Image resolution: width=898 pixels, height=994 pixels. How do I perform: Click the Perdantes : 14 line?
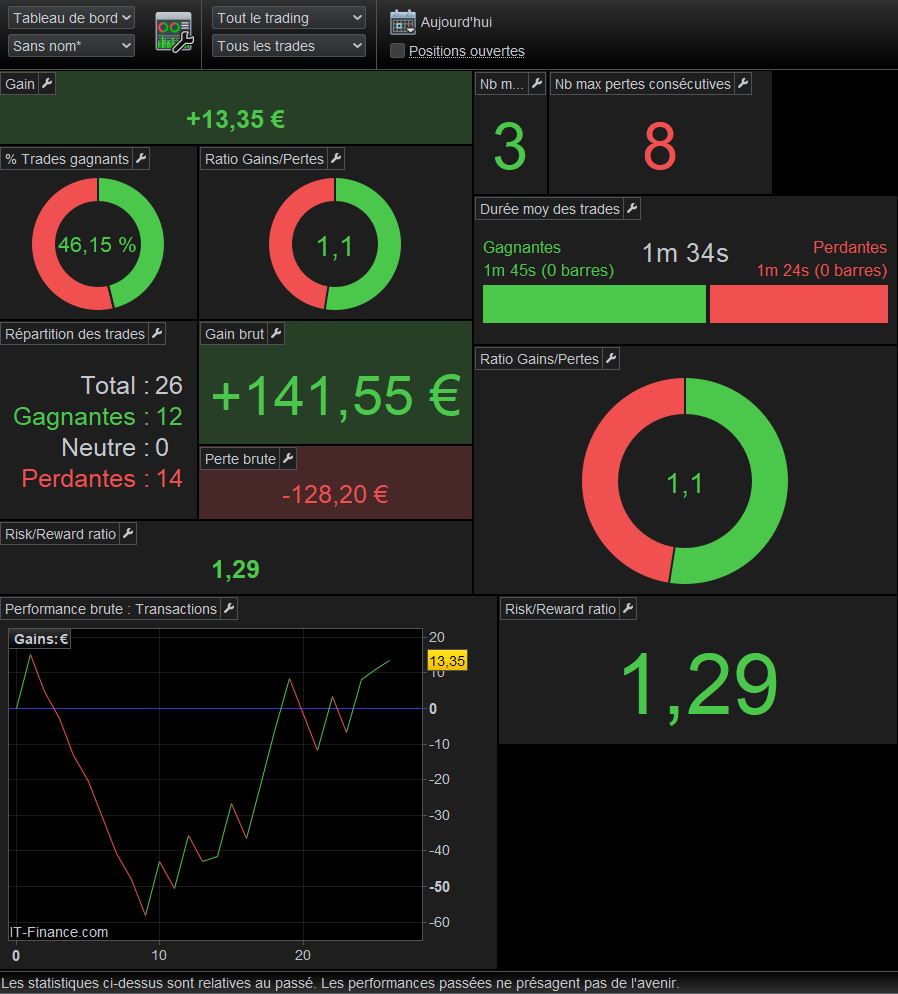click(102, 479)
